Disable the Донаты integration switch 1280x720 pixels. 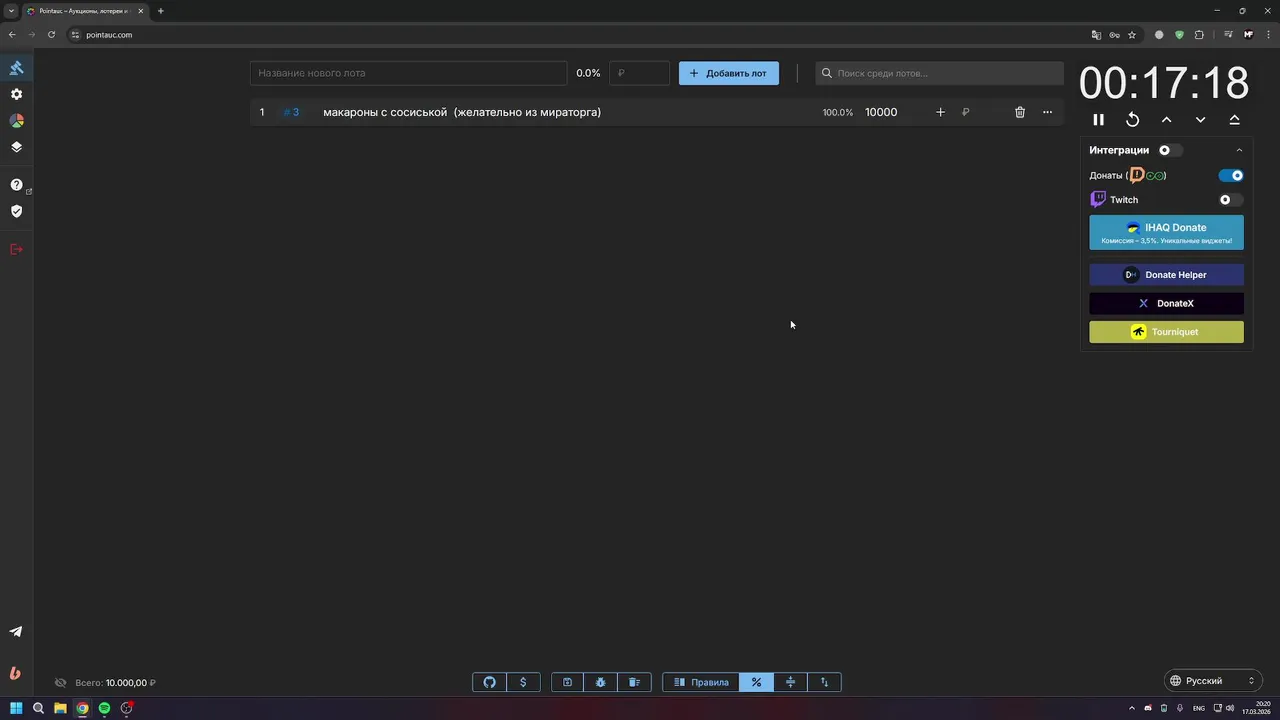pos(1231,175)
